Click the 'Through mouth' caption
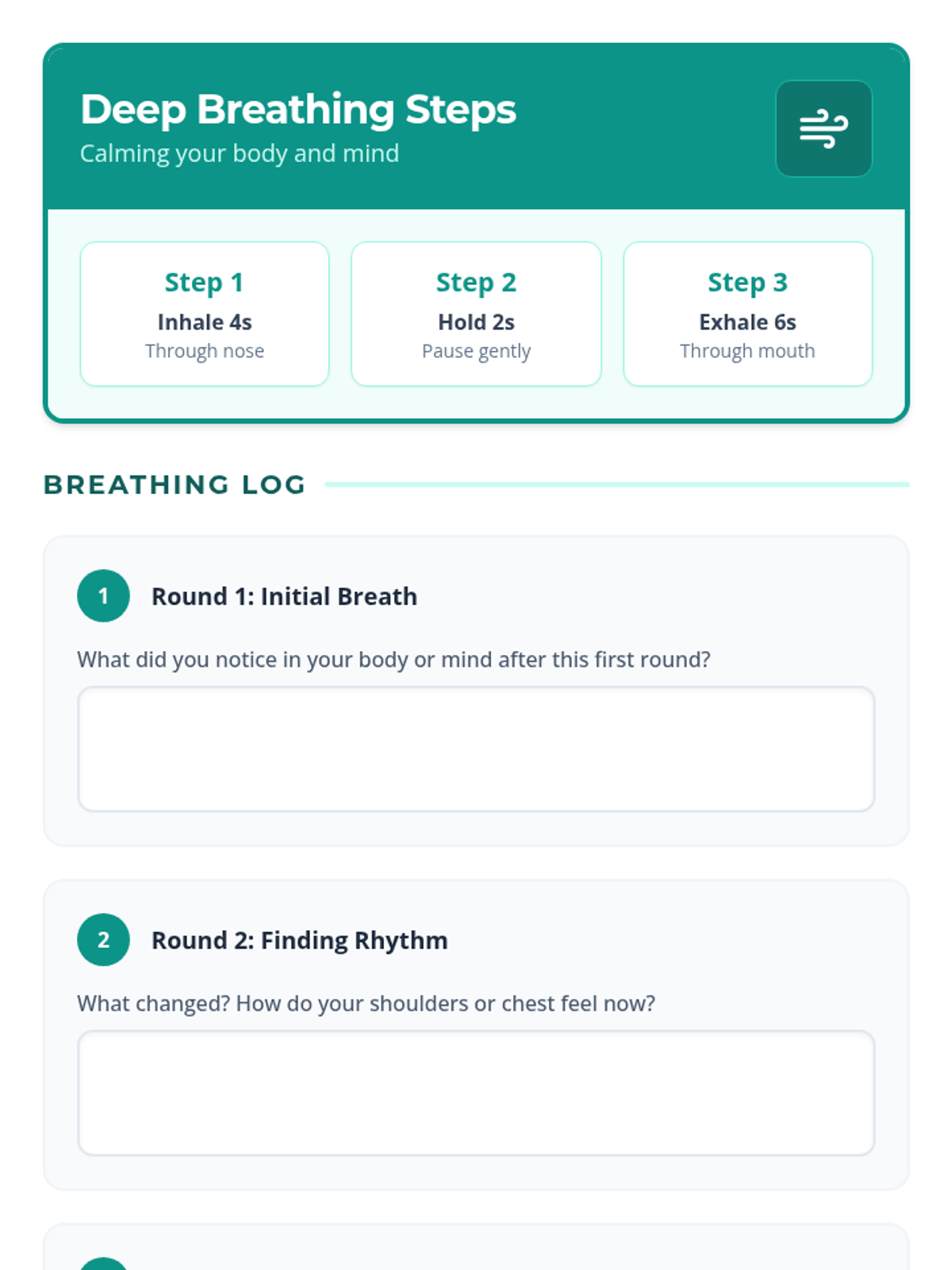The image size is (952, 1270). coord(747,351)
